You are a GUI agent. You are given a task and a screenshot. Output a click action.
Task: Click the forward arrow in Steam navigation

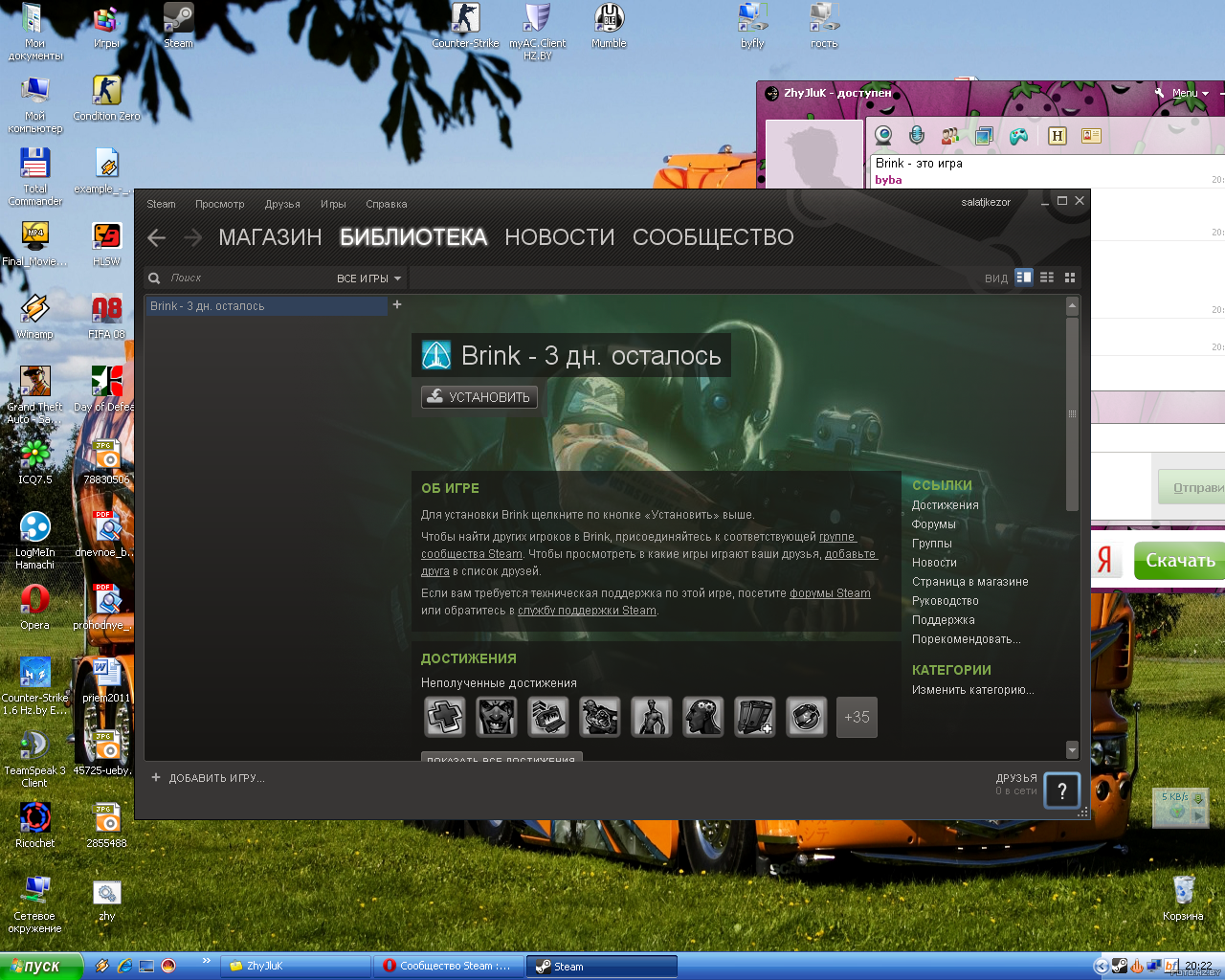pos(193,237)
